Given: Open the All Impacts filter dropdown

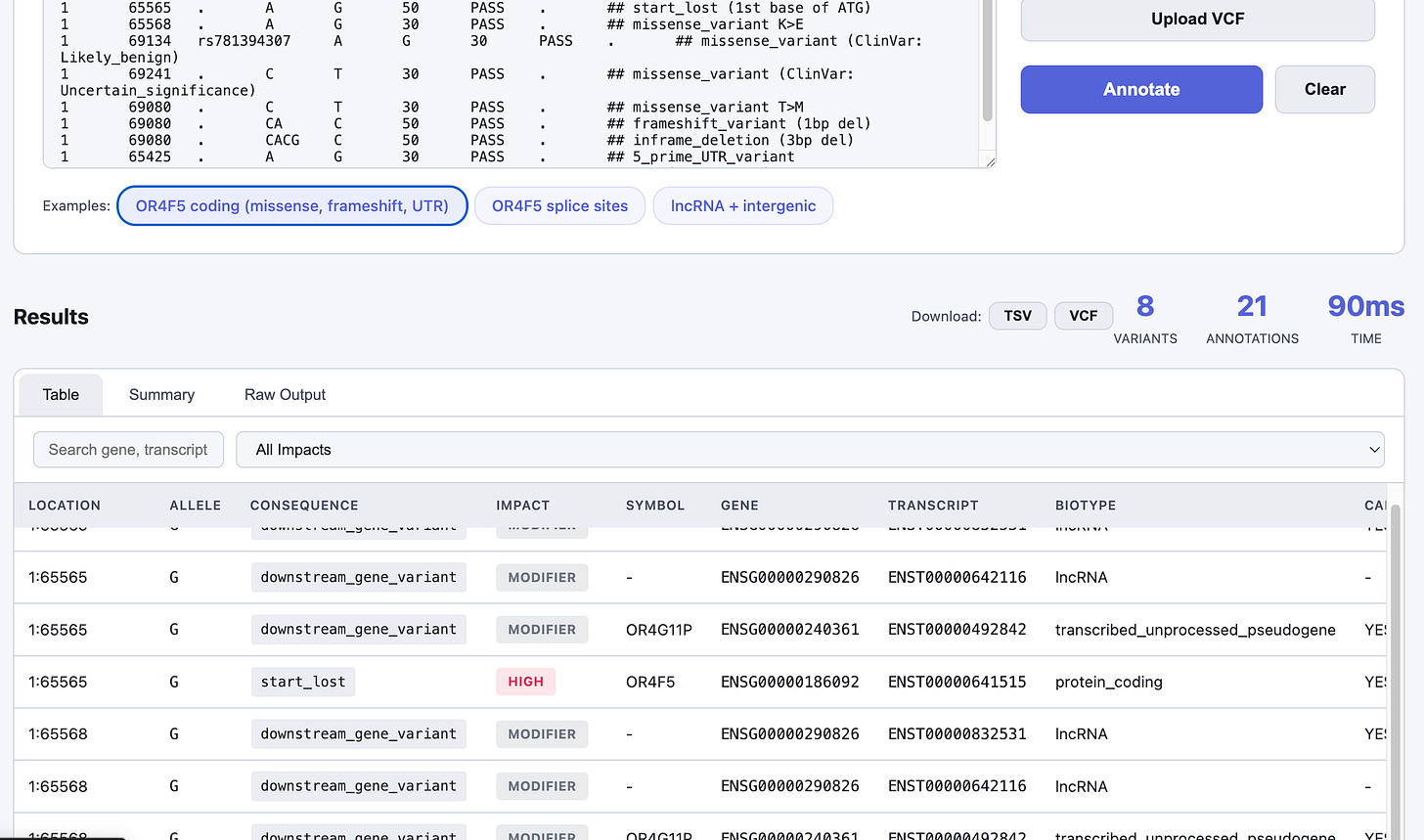Looking at the screenshot, I should 810,450.
